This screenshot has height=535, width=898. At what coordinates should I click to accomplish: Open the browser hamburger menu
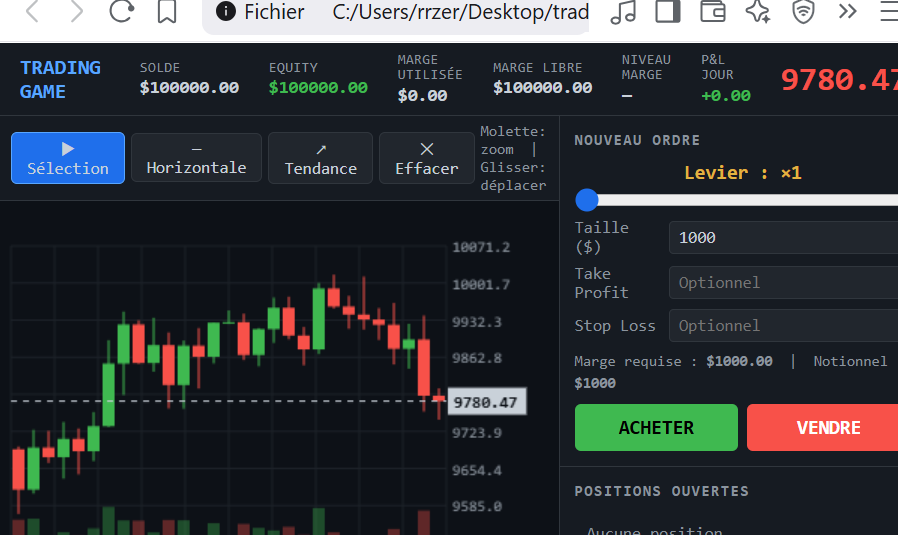(888, 12)
